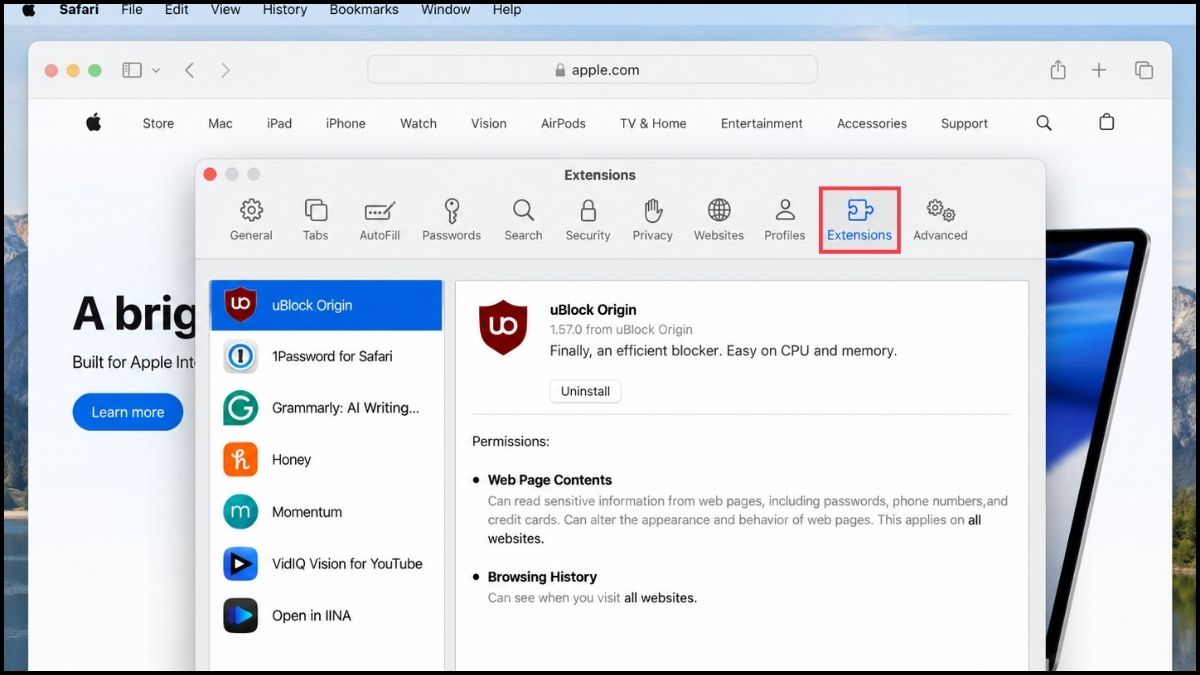Click the "Browsing History" permission heading
This screenshot has width=1200, height=675.
[x=542, y=577]
